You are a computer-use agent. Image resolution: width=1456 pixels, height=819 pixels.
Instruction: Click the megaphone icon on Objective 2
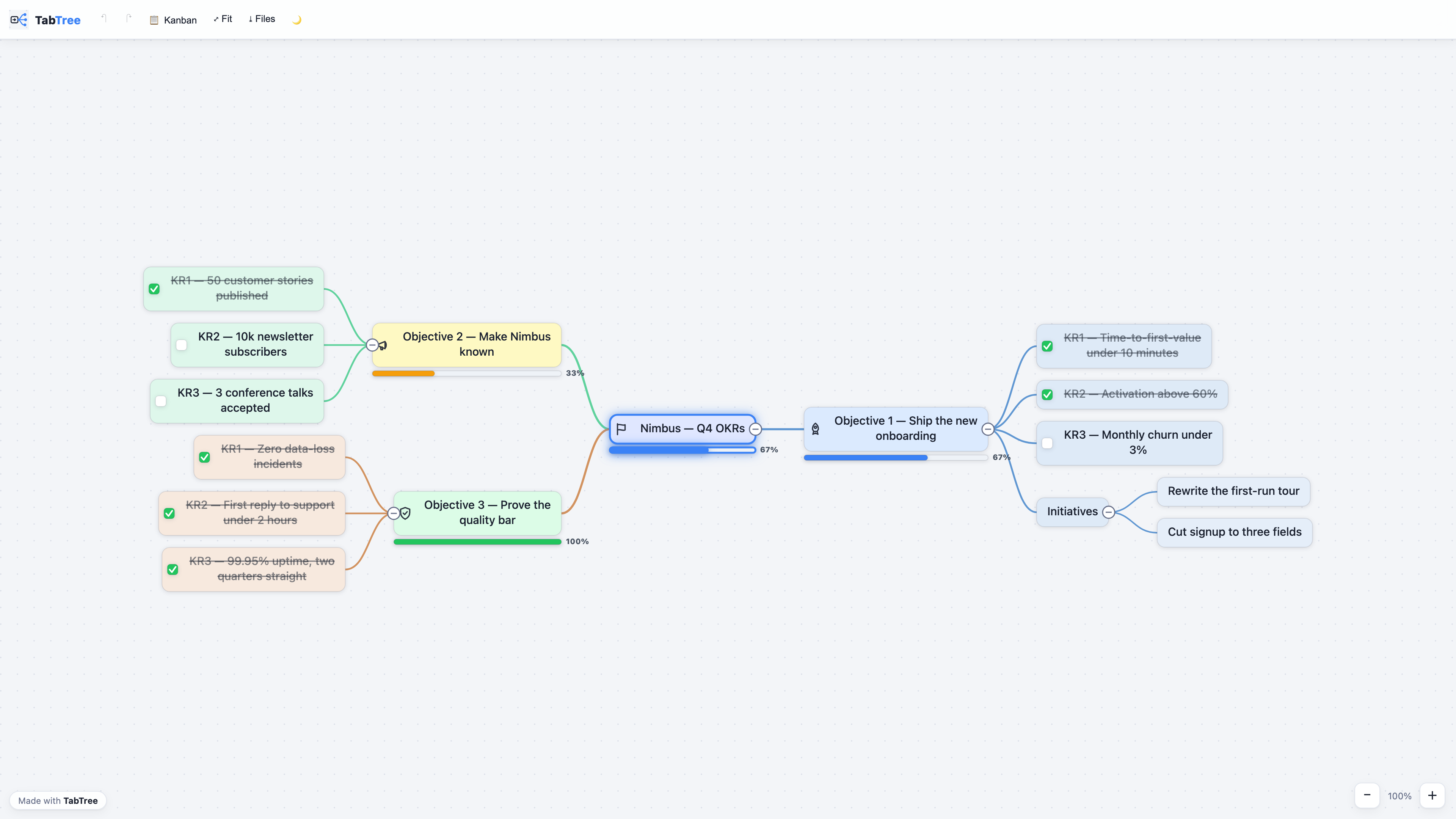point(383,345)
